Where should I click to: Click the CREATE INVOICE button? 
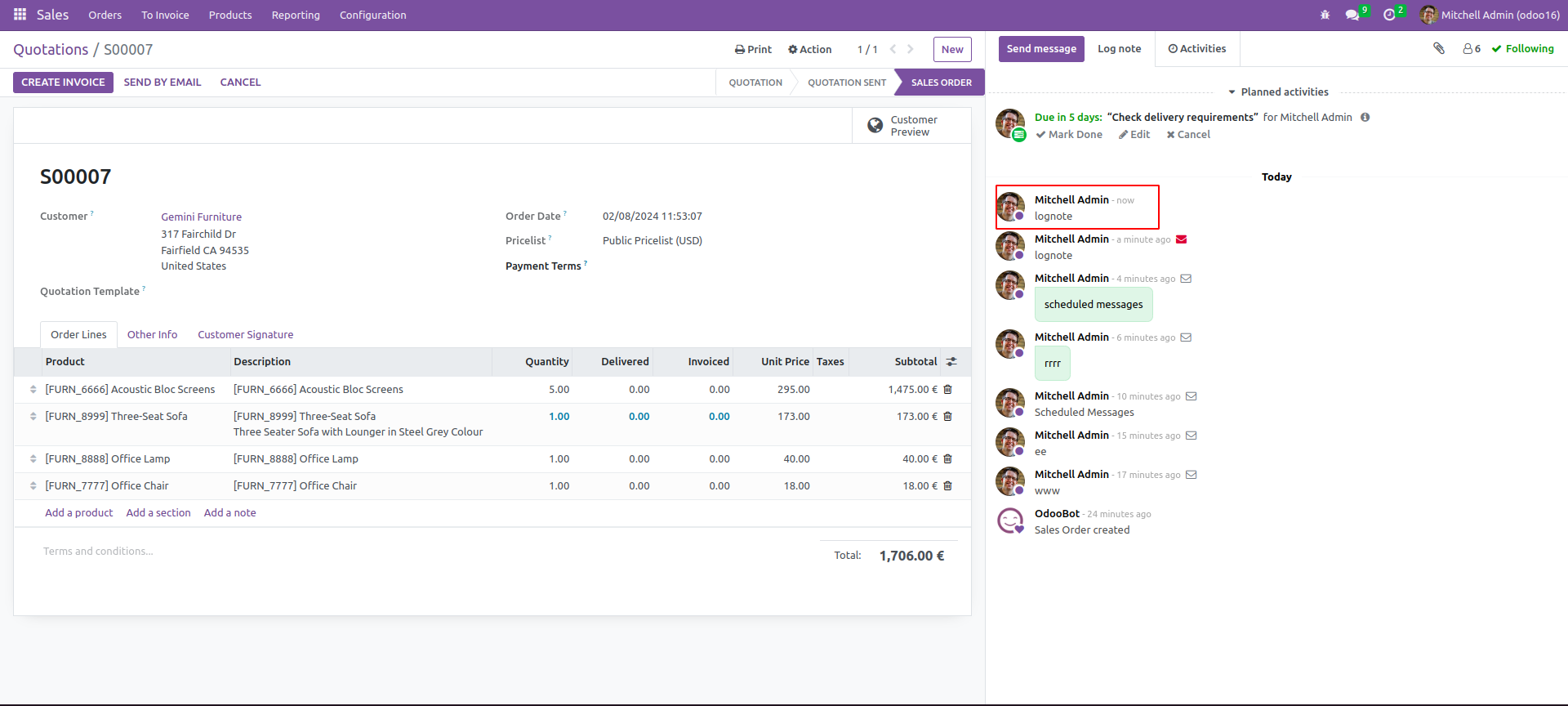coord(63,83)
